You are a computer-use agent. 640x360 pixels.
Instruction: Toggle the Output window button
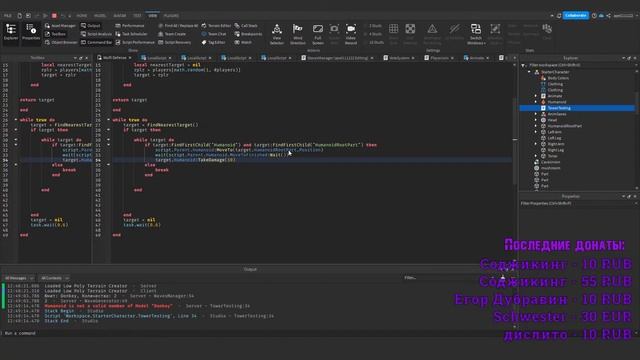pos(91,26)
